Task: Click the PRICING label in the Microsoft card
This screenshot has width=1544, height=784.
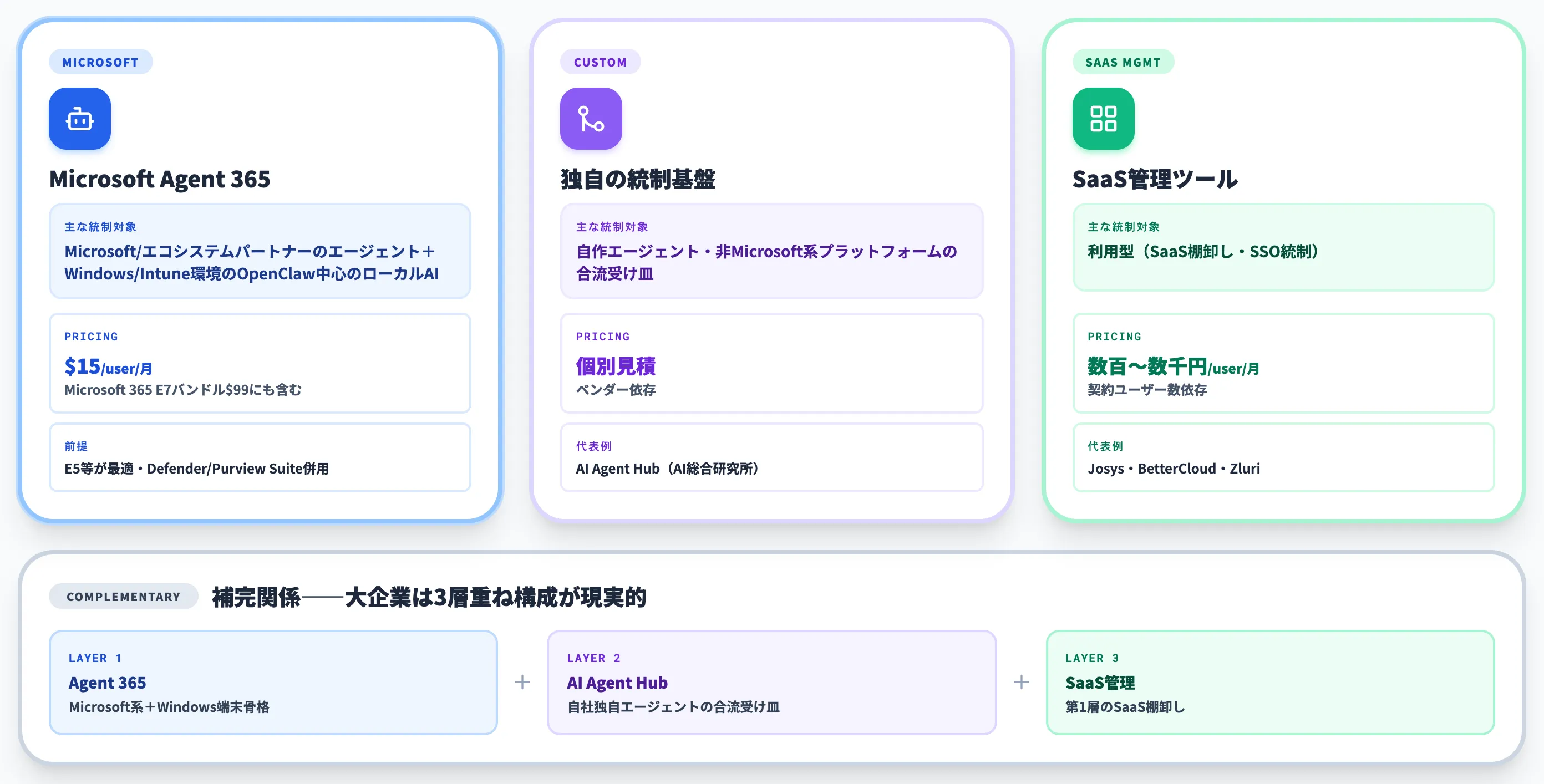Action: pos(91,336)
